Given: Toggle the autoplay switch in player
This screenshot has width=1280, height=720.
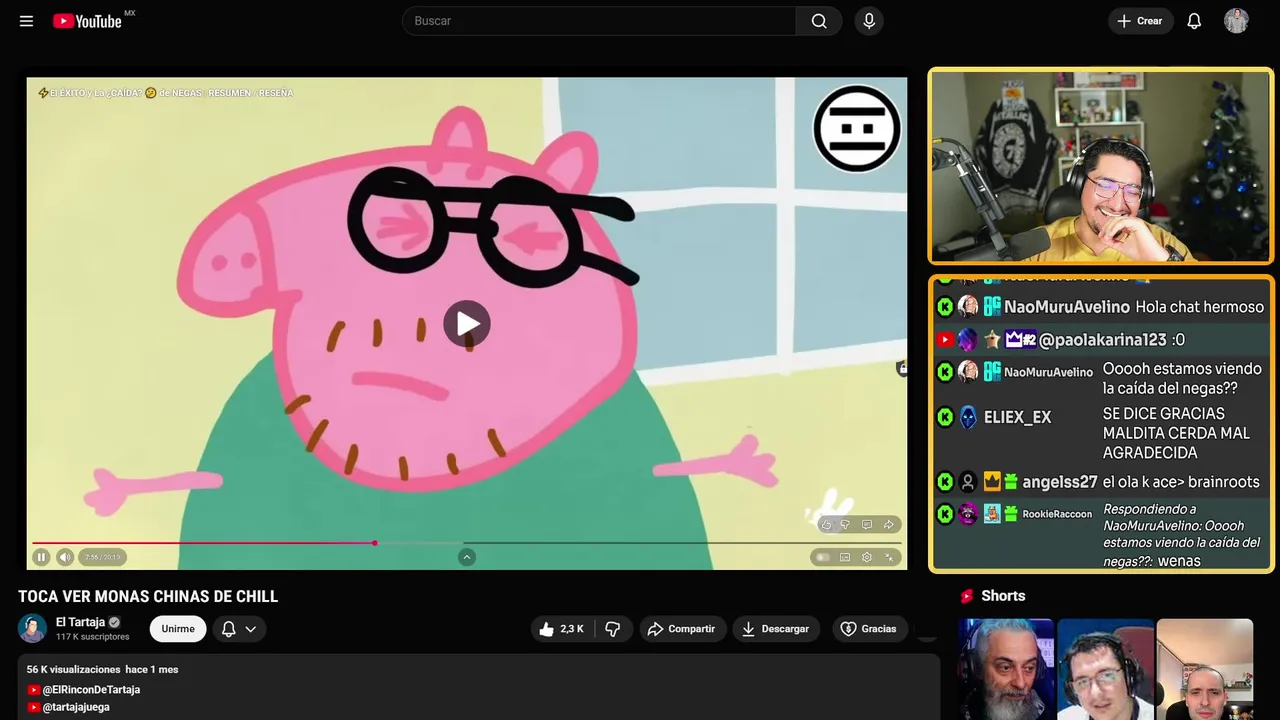Looking at the screenshot, I should click(822, 557).
